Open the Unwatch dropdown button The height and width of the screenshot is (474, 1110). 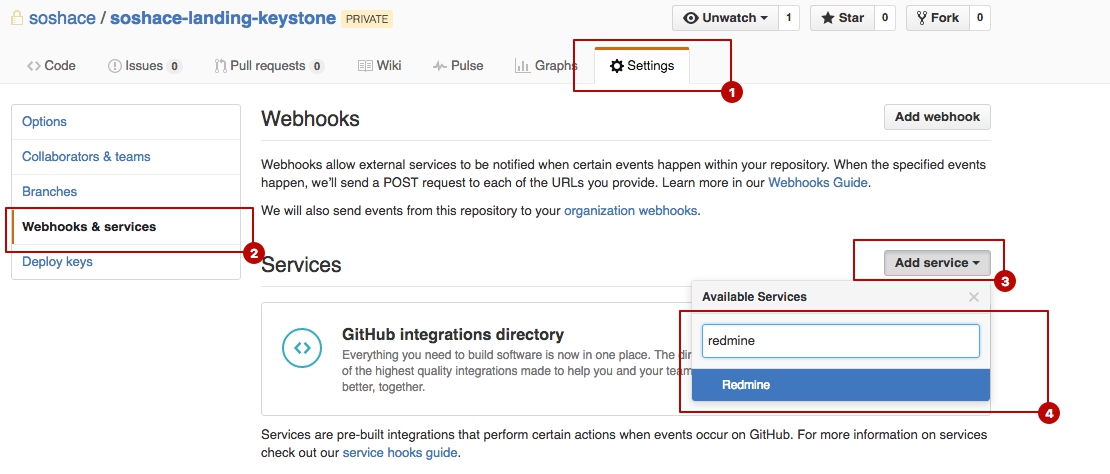point(726,18)
